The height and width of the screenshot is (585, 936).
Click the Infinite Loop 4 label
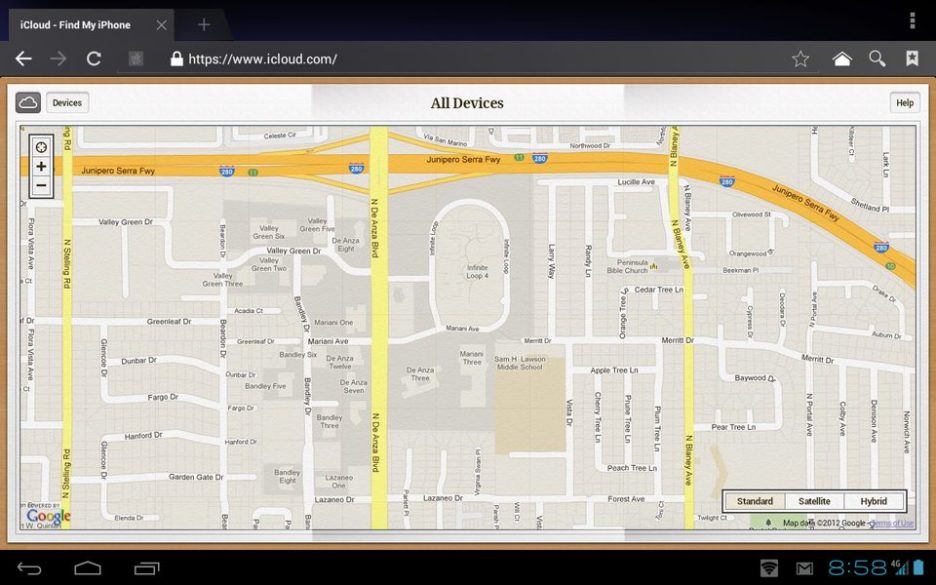pyautogui.click(x=478, y=272)
